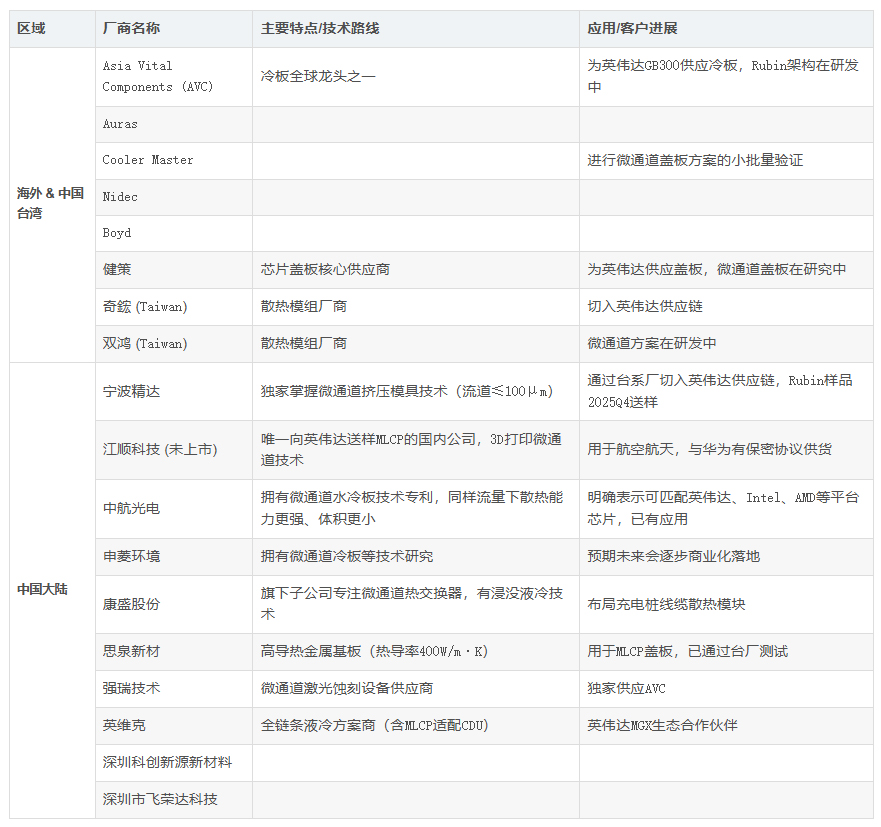Click the 江顺科技 (未上市) cell
Viewport: 881px width, 827px height.
pos(160,450)
